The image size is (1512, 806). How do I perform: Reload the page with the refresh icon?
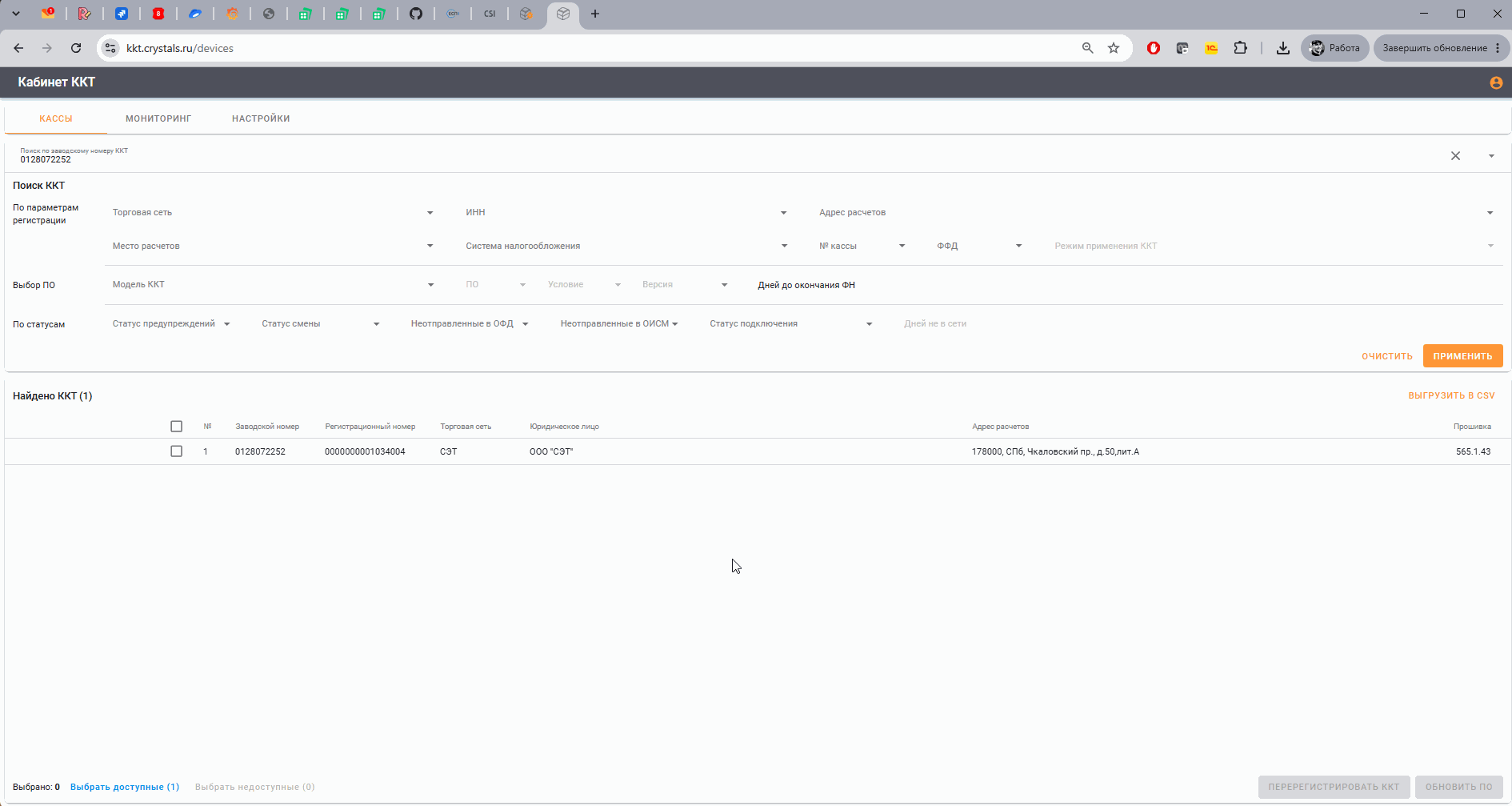pyautogui.click(x=76, y=48)
